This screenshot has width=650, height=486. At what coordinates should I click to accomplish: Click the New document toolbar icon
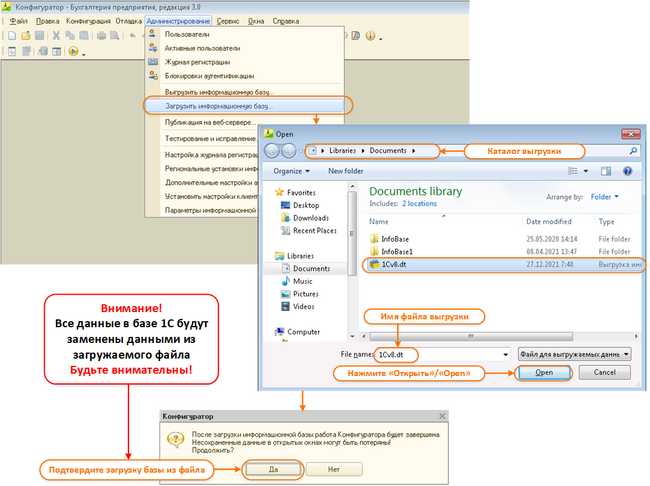12,36
